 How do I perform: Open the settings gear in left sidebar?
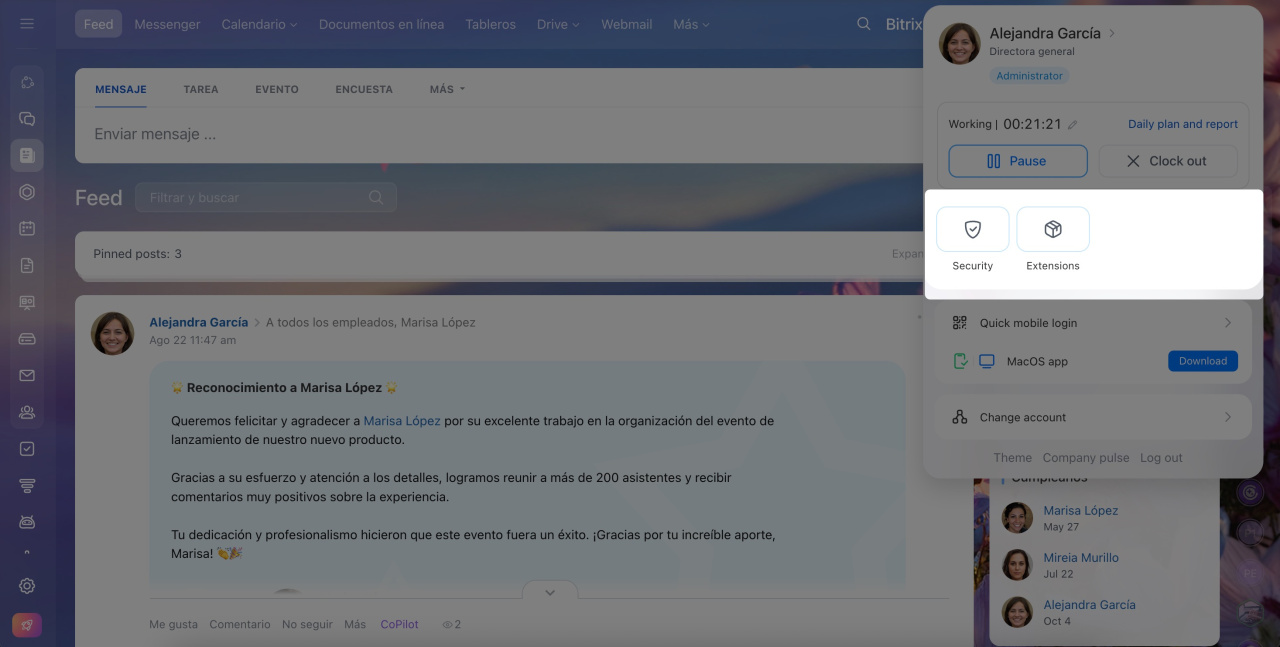pyautogui.click(x=27, y=586)
